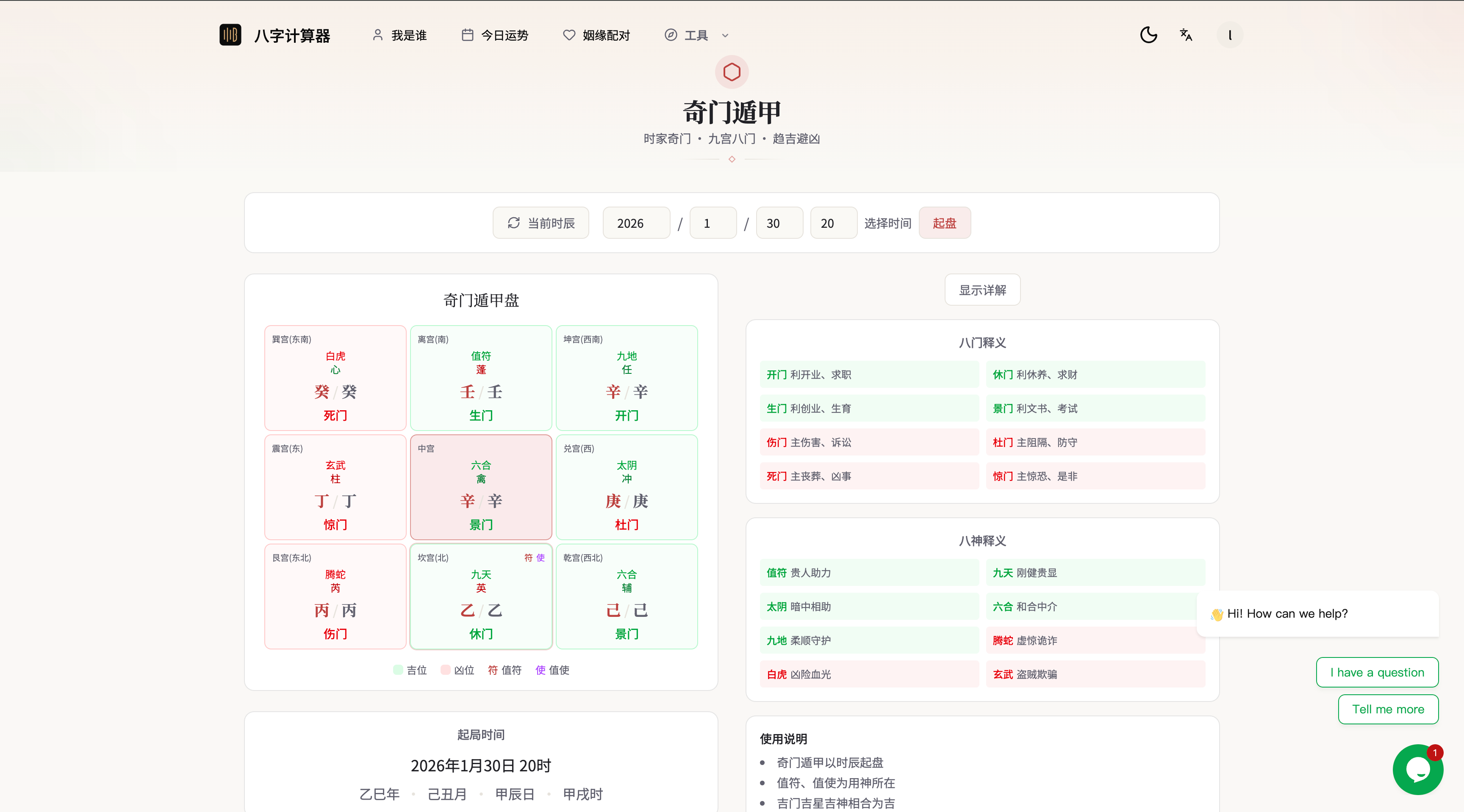Viewport: 1464px width, 812px height.
Task: Click the red hexagon emblem above 奇门遁甲
Action: 732,72
